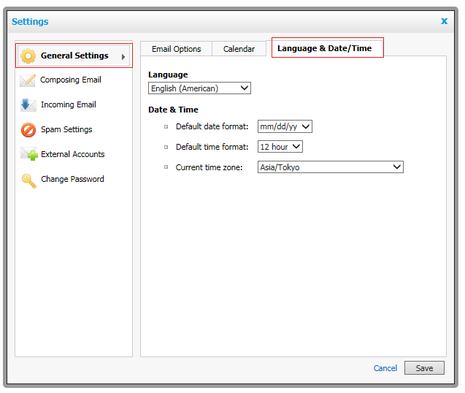Click the Spam Settings prohibited icon

28,130
